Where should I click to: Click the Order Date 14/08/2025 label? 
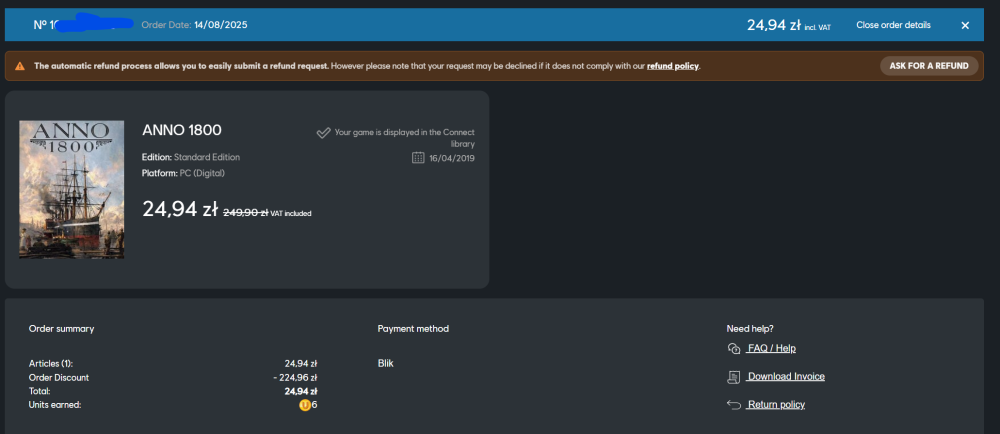point(195,25)
